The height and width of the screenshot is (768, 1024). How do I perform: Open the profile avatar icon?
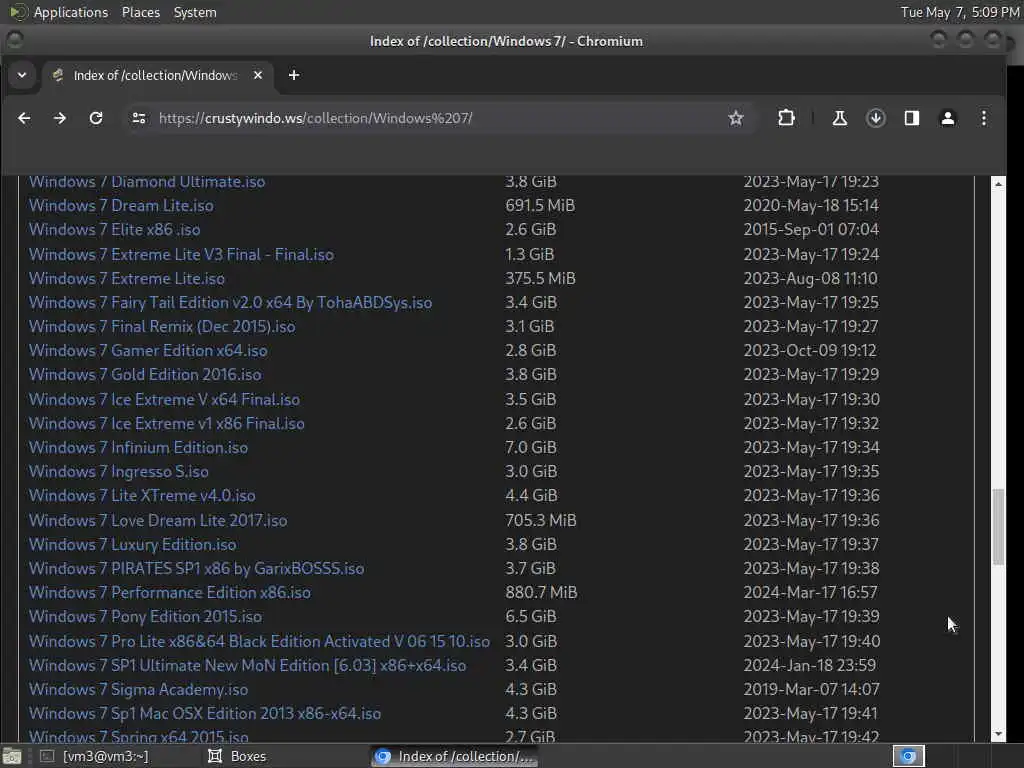point(948,118)
